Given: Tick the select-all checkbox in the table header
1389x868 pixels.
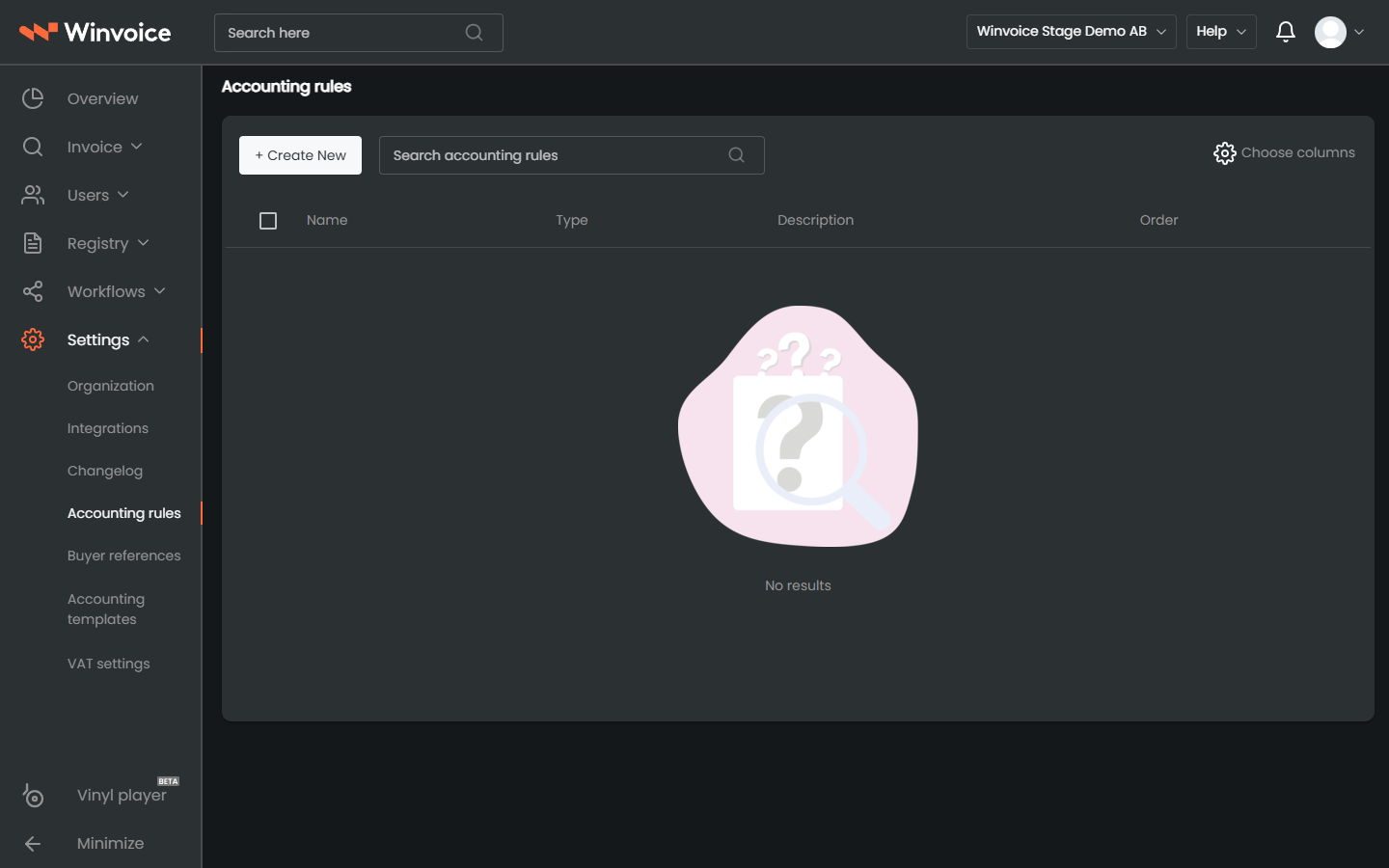Looking at the screenshot, I should (x=268, y=221).
